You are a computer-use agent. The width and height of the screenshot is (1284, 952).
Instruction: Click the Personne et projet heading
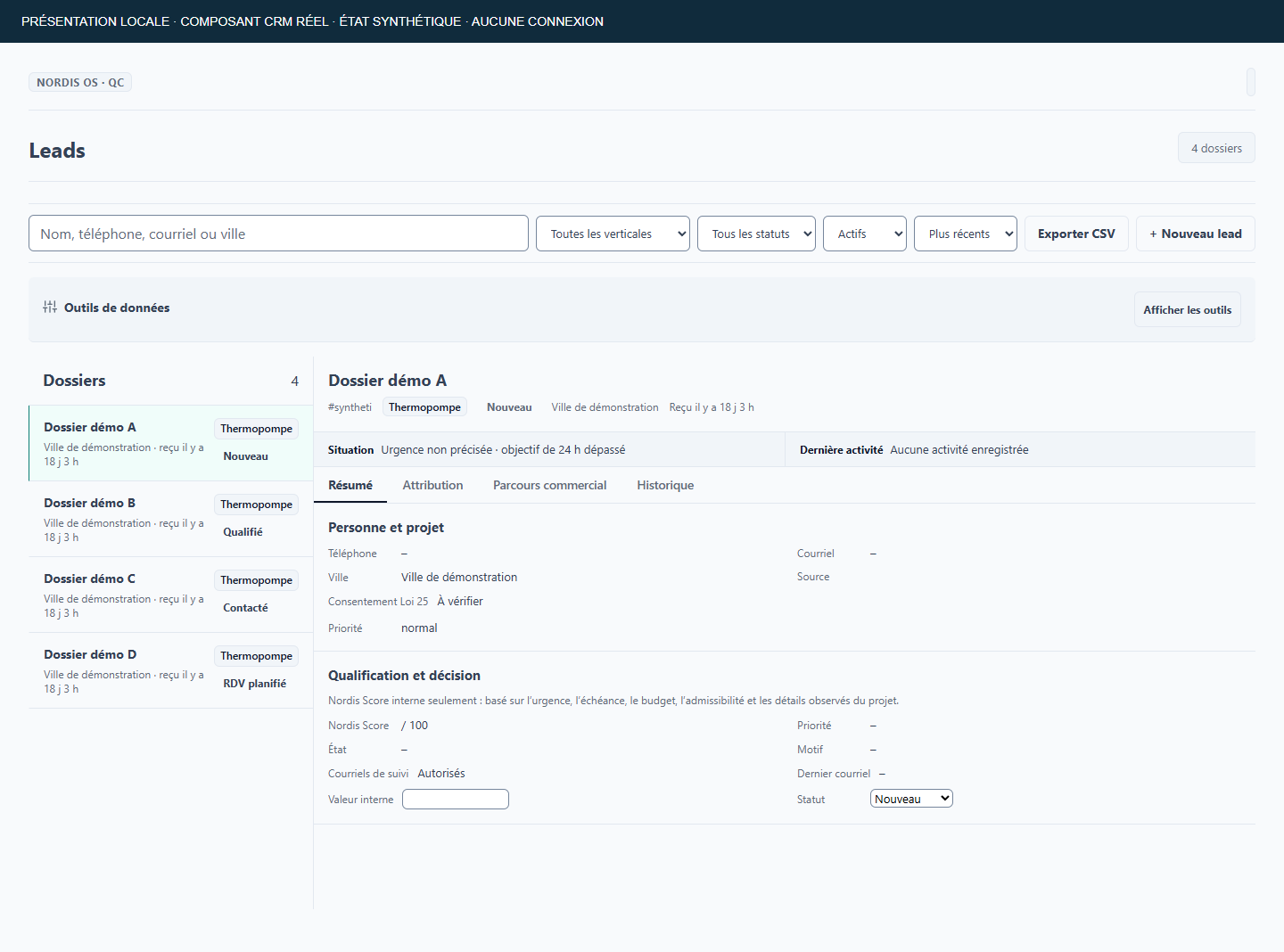click(386, 528)
